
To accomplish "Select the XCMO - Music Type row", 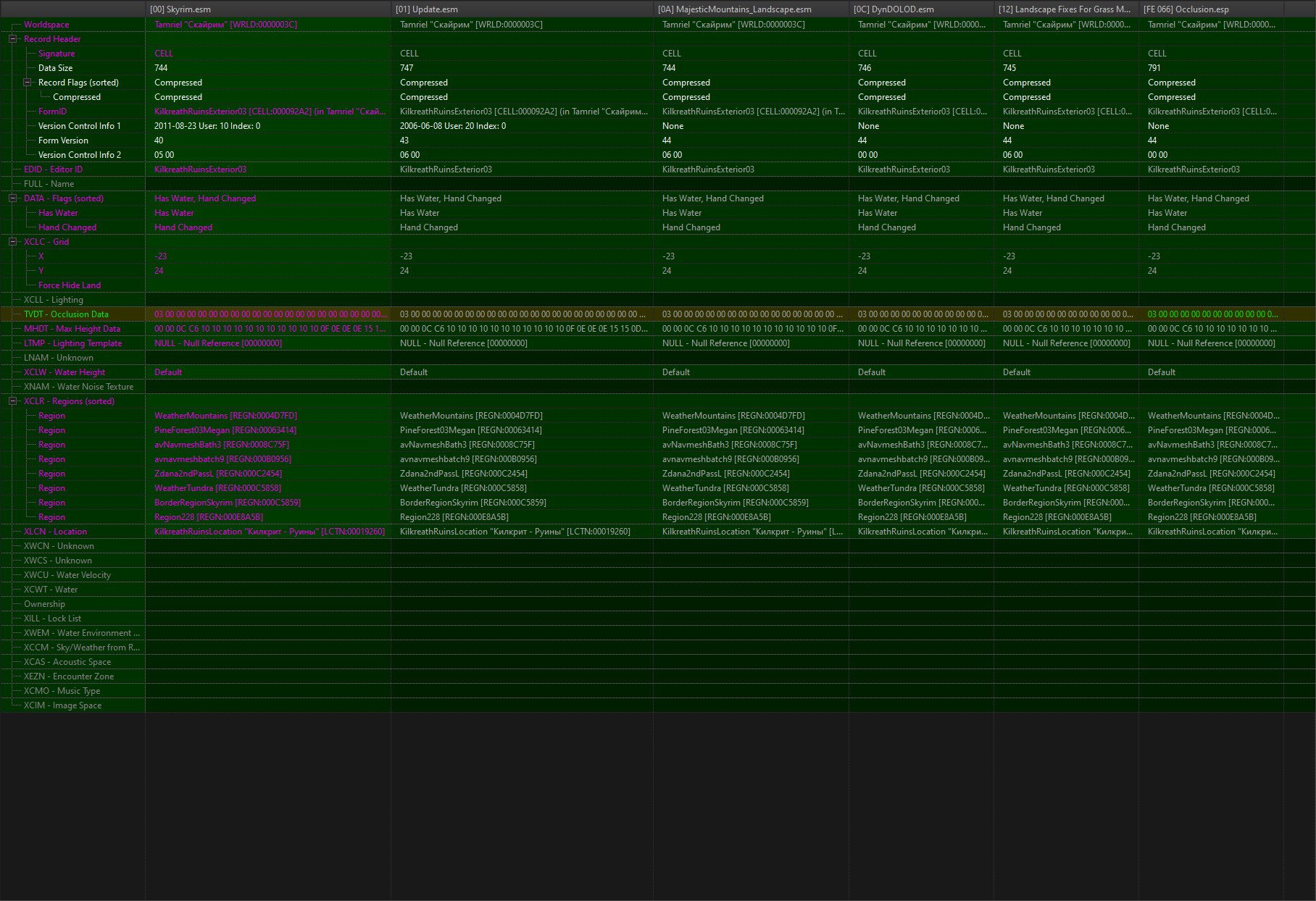I will pyautogui.click(x=62, y=691).
